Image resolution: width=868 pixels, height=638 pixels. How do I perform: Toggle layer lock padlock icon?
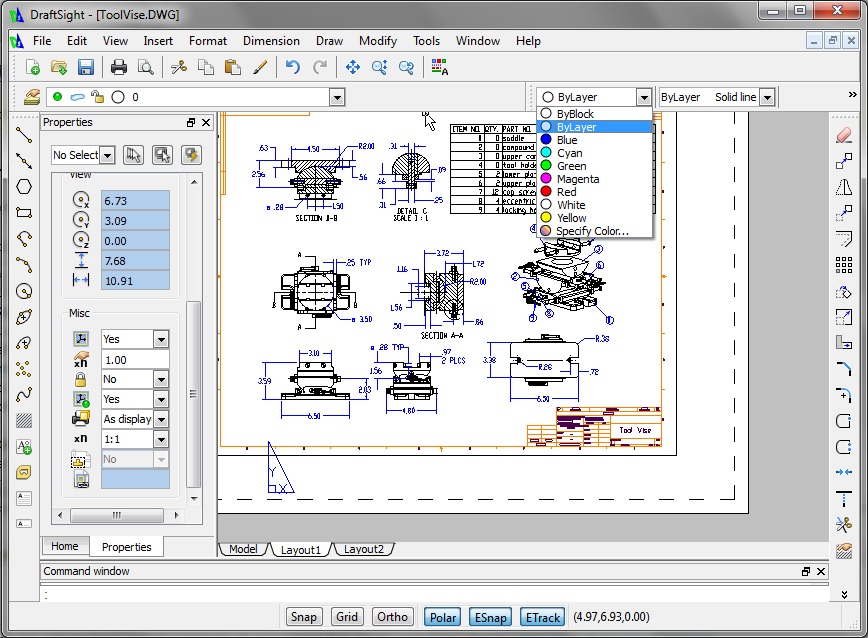97,97
